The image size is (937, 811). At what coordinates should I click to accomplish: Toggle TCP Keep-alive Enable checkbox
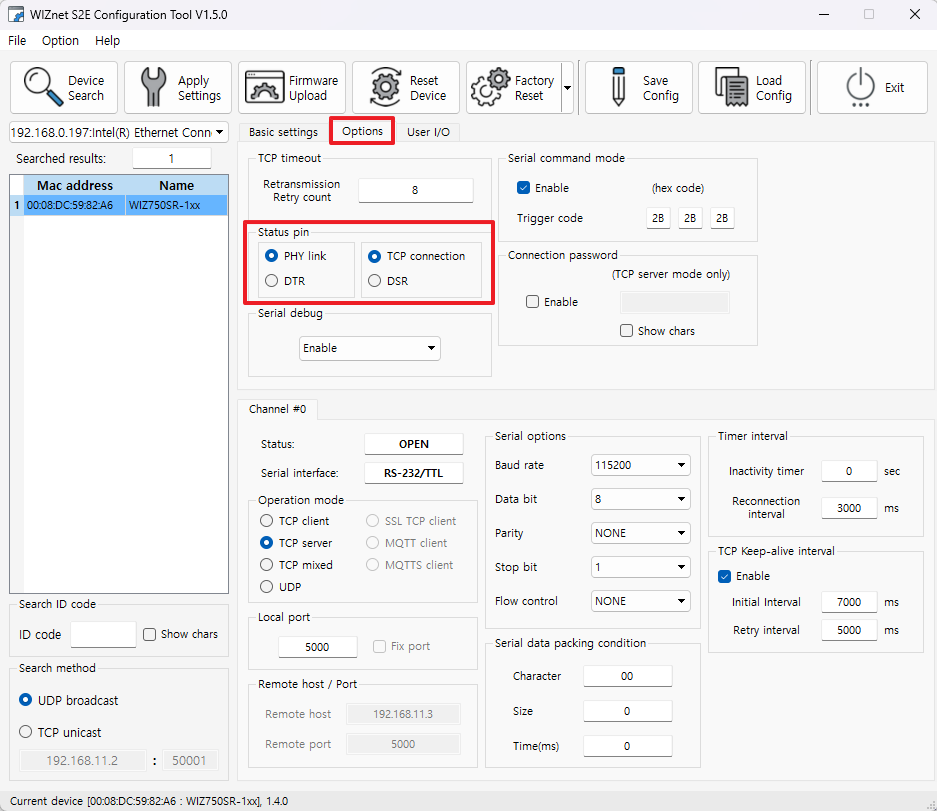click(x=744, y=576)
